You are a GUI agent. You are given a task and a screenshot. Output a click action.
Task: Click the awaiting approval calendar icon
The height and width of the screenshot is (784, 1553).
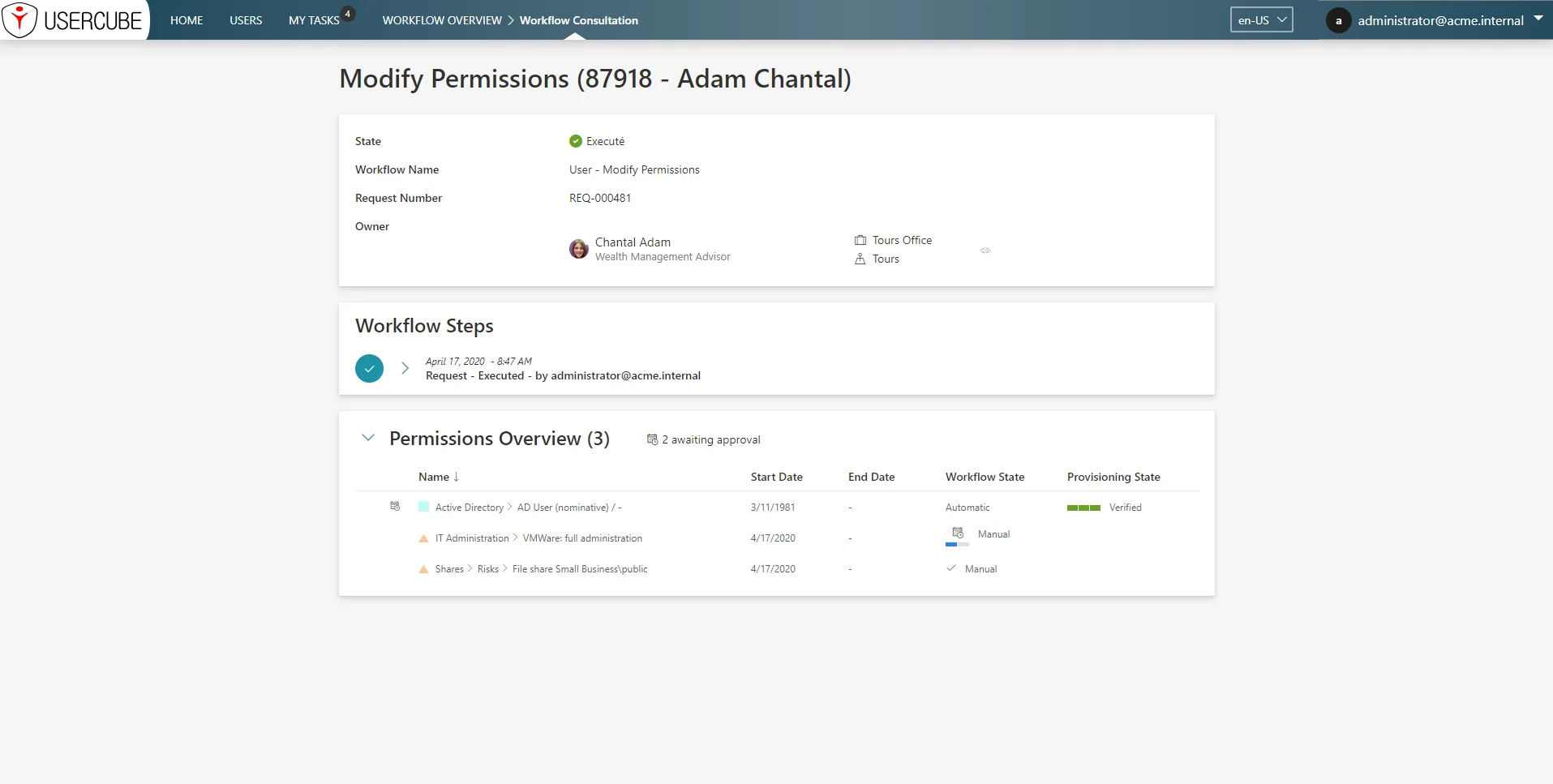point(652,439)
